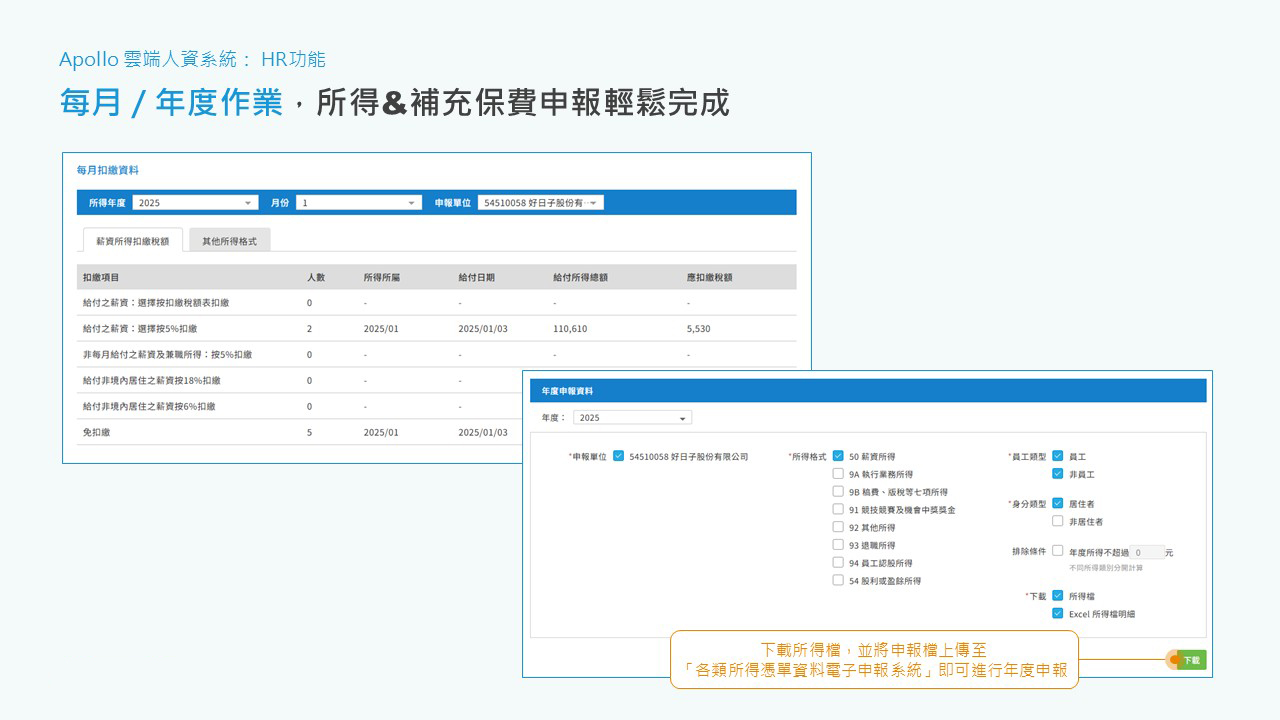Switch to the 其他所得格式 tab

point(231,239)
